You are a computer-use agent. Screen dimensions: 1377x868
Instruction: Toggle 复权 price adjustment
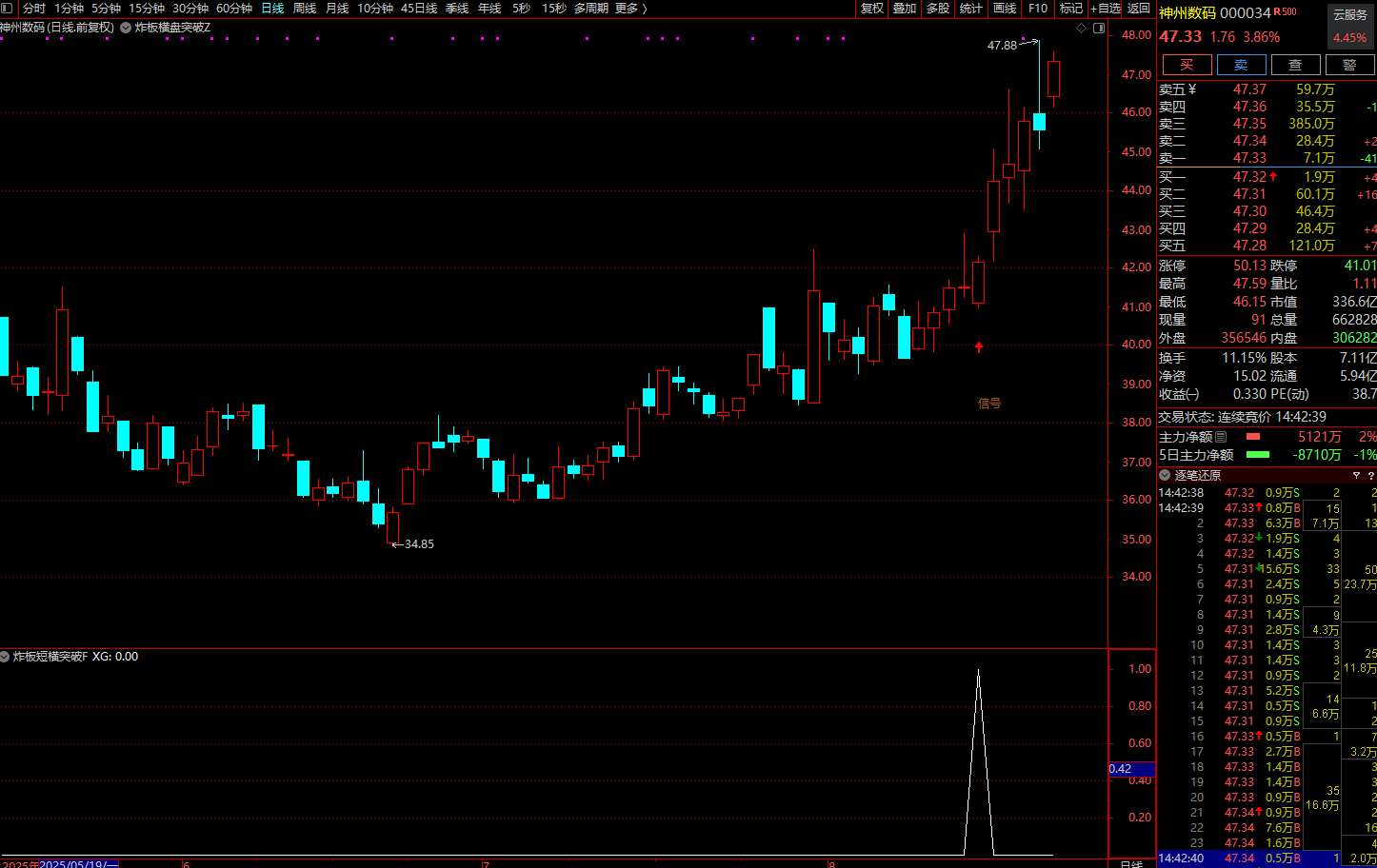tap(871, 9)
